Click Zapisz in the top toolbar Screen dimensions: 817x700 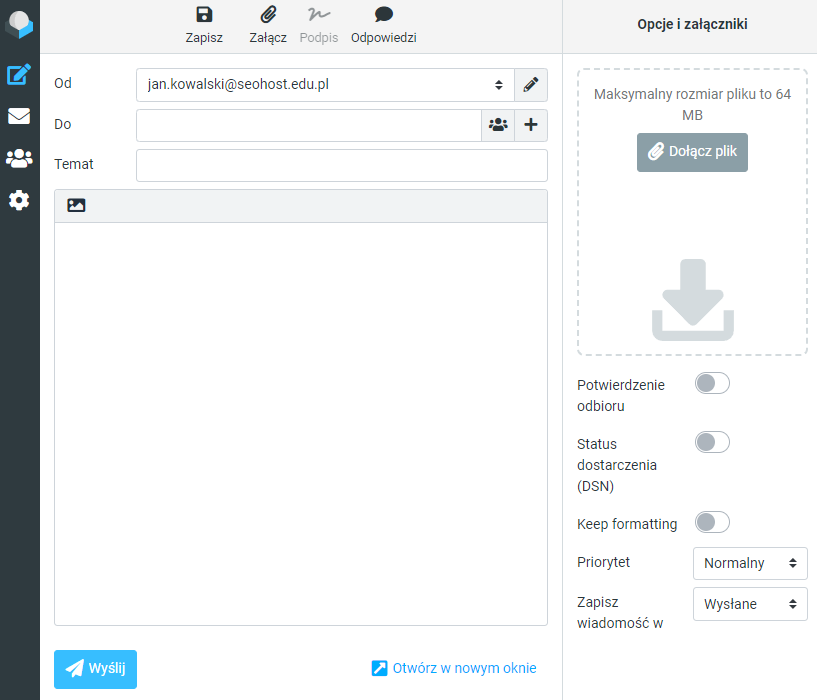click(x=204, y=25)
